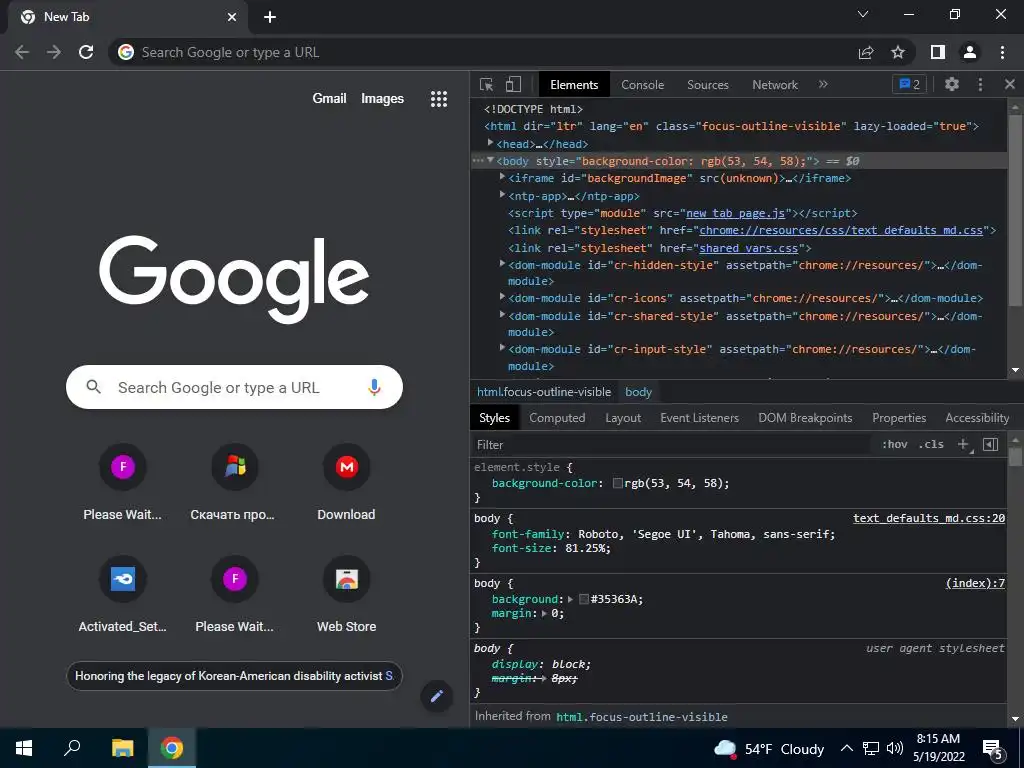1024x768 pixels.
Task: Open File Explorer from taskbar
Action: point(122,748)
